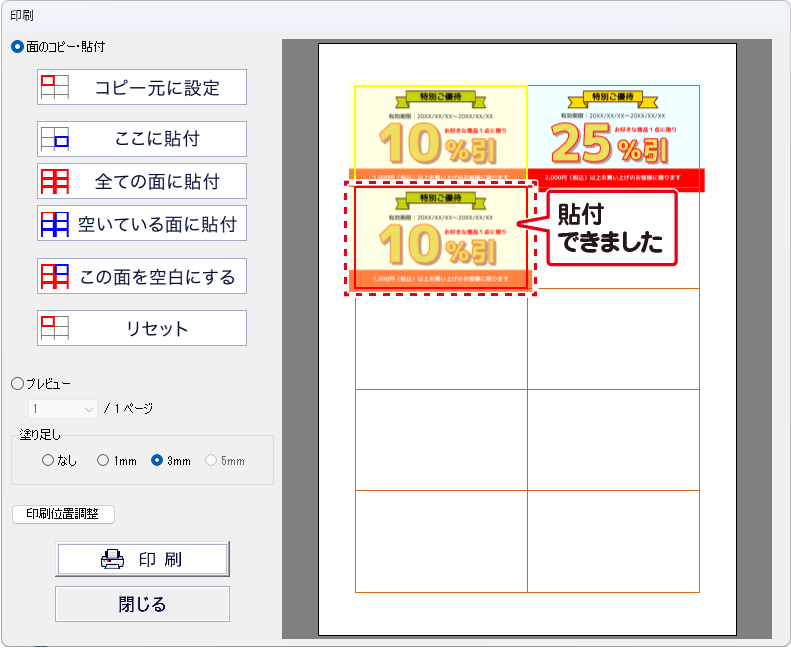The height and width of the screenshot is (648, 791).
Task: Set 塗り足し to 1mm
Action: [103, 461]
